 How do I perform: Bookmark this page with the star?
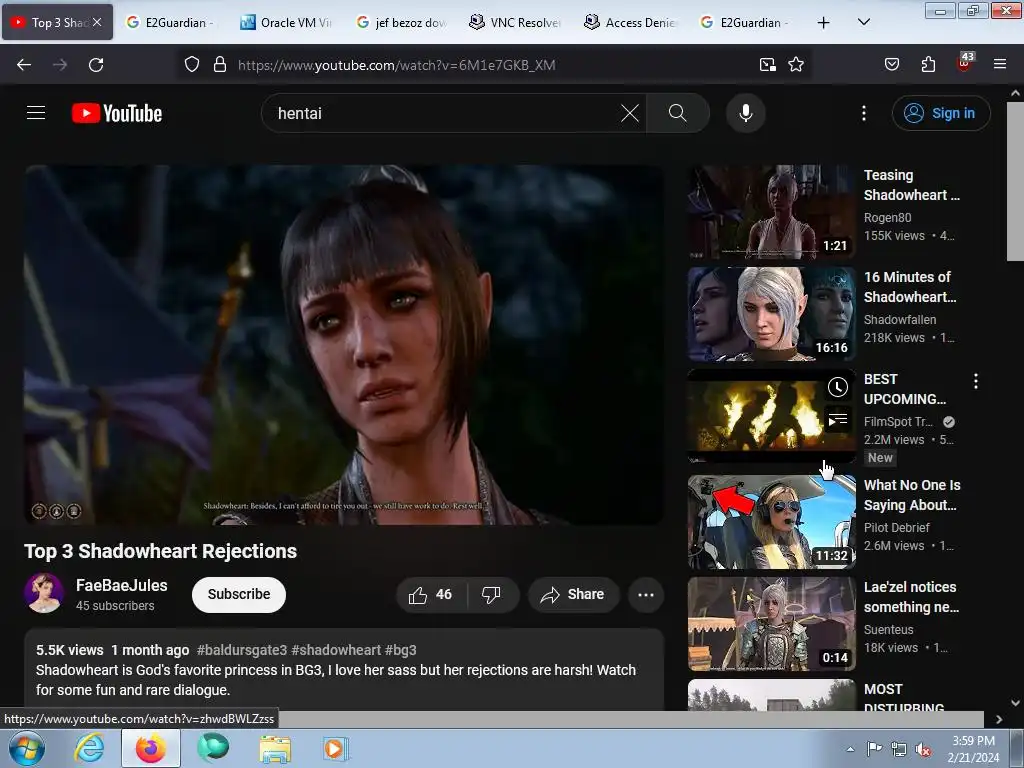[x=795, y=65]
